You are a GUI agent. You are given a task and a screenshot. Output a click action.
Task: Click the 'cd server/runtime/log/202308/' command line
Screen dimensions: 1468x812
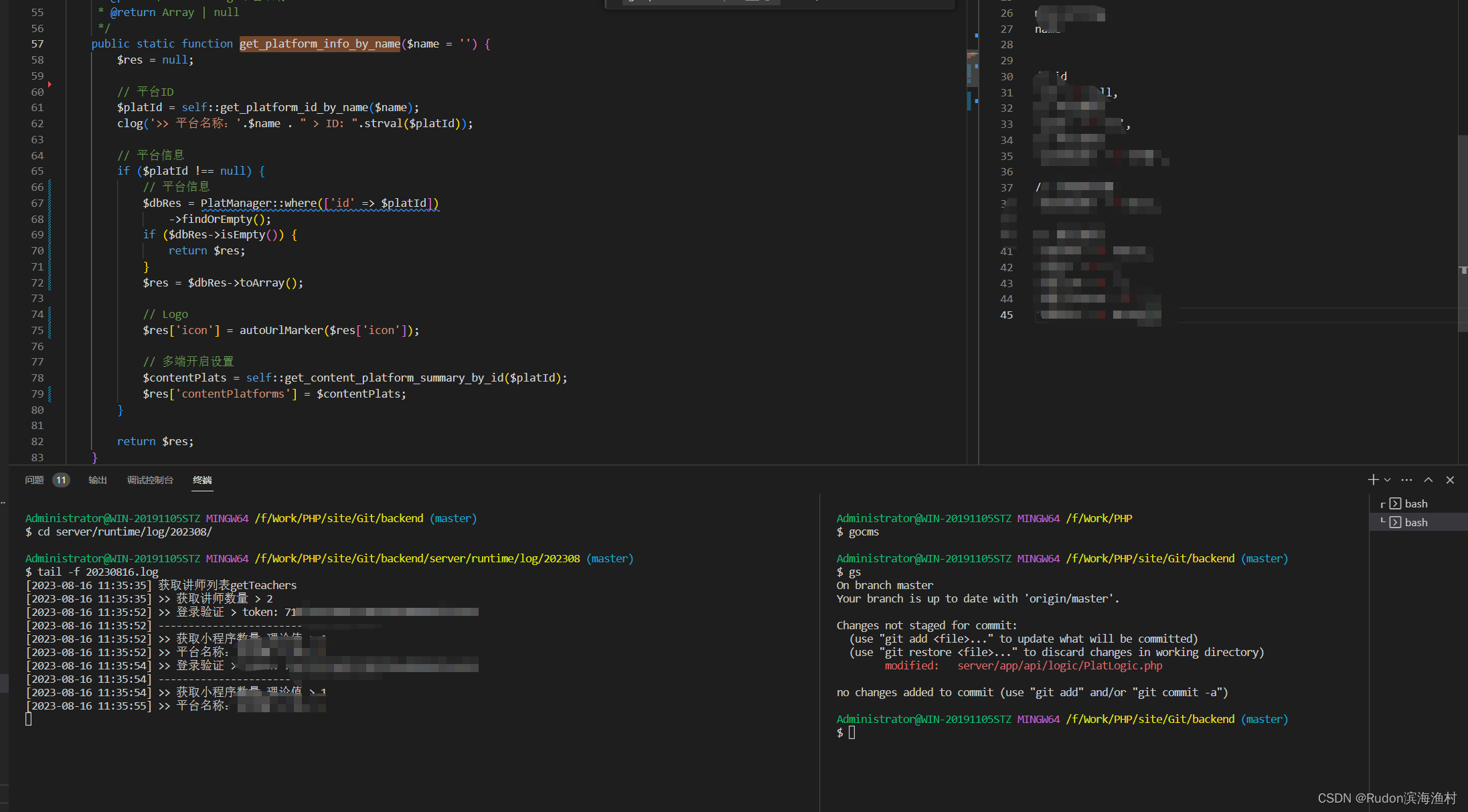pos(125,532)
